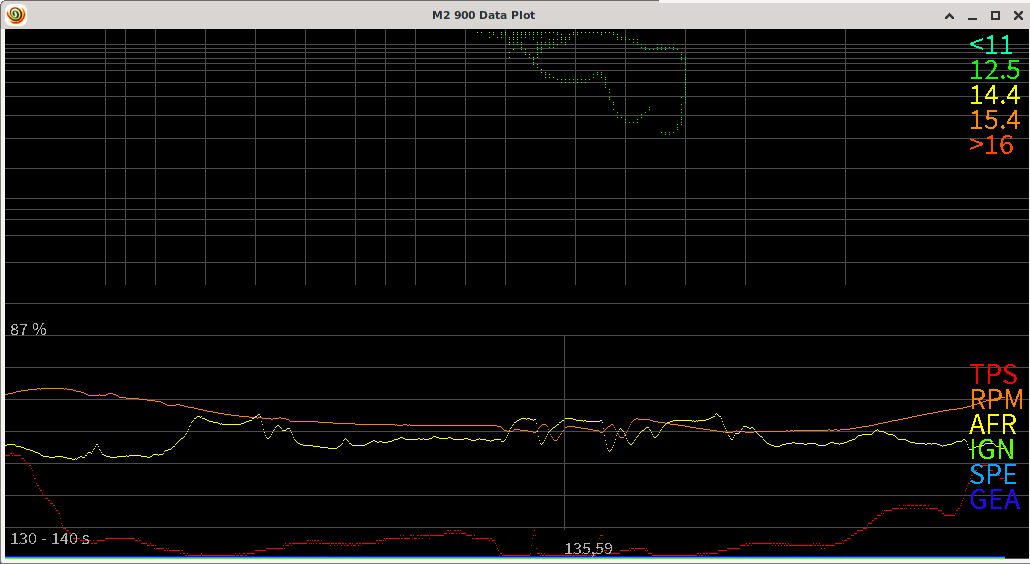The height and width of the screenshot is (564, 1030).
Task: Click the green 12.5 AFR color legend
Action: pos(994,70)
